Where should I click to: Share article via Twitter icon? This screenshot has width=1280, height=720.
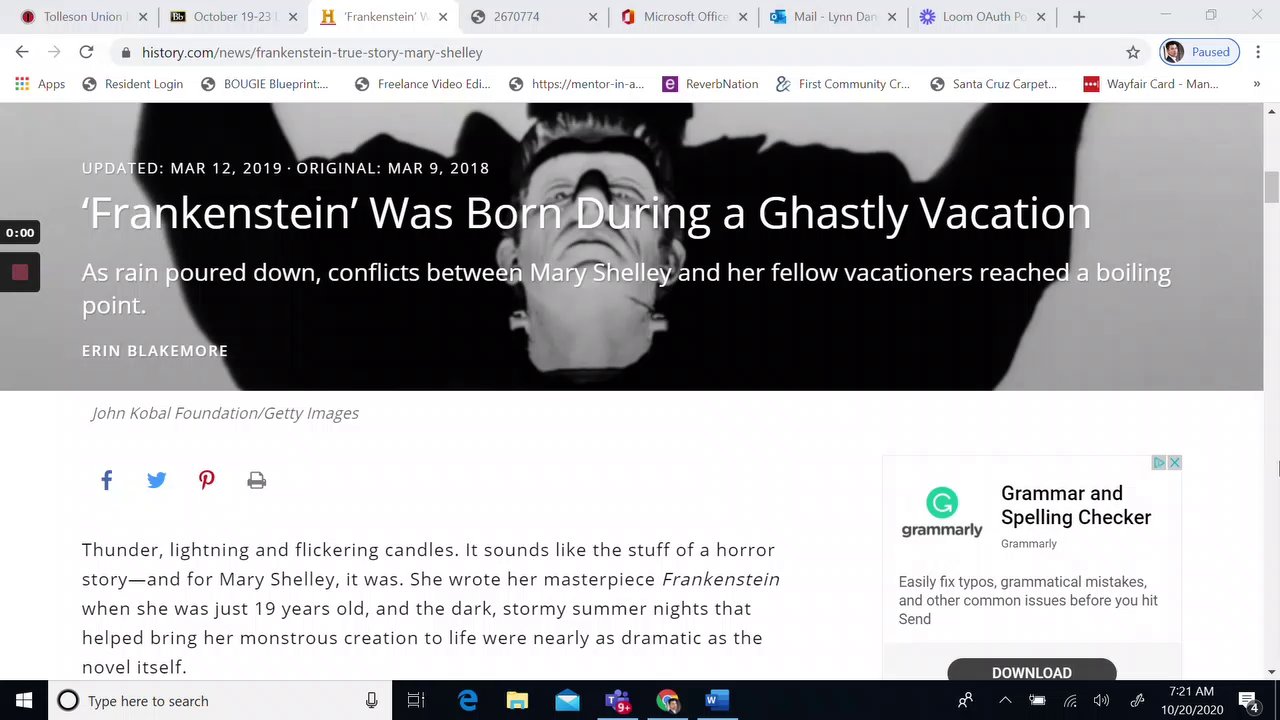coord(157,480)
